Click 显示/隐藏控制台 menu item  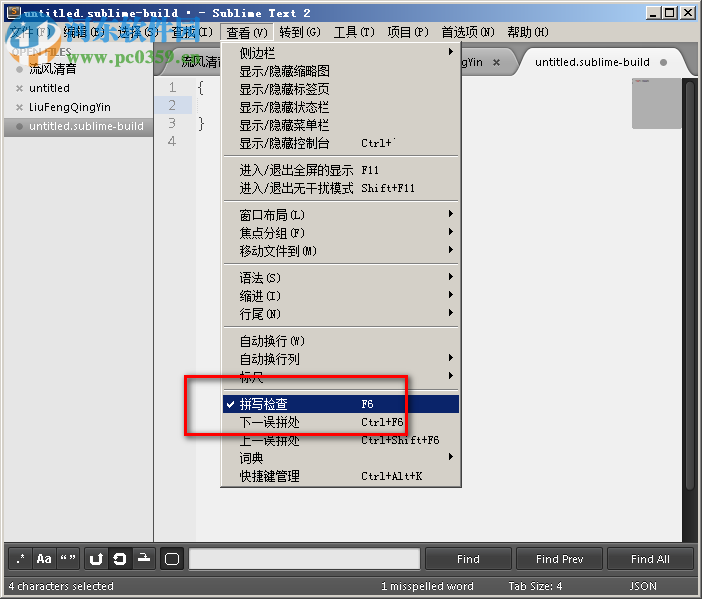point(341,143)
